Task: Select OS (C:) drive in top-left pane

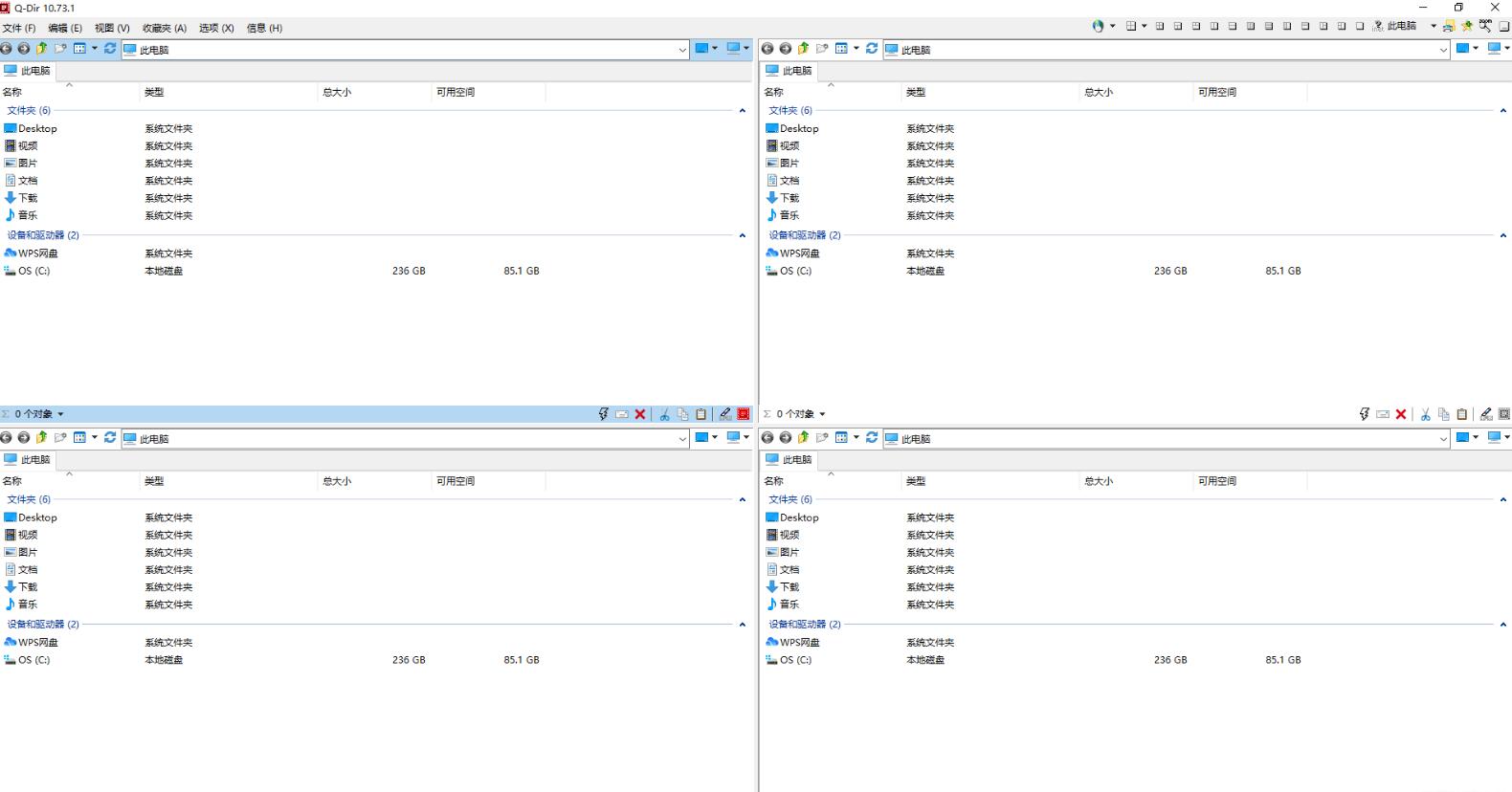Action: [x=33, y=271]
